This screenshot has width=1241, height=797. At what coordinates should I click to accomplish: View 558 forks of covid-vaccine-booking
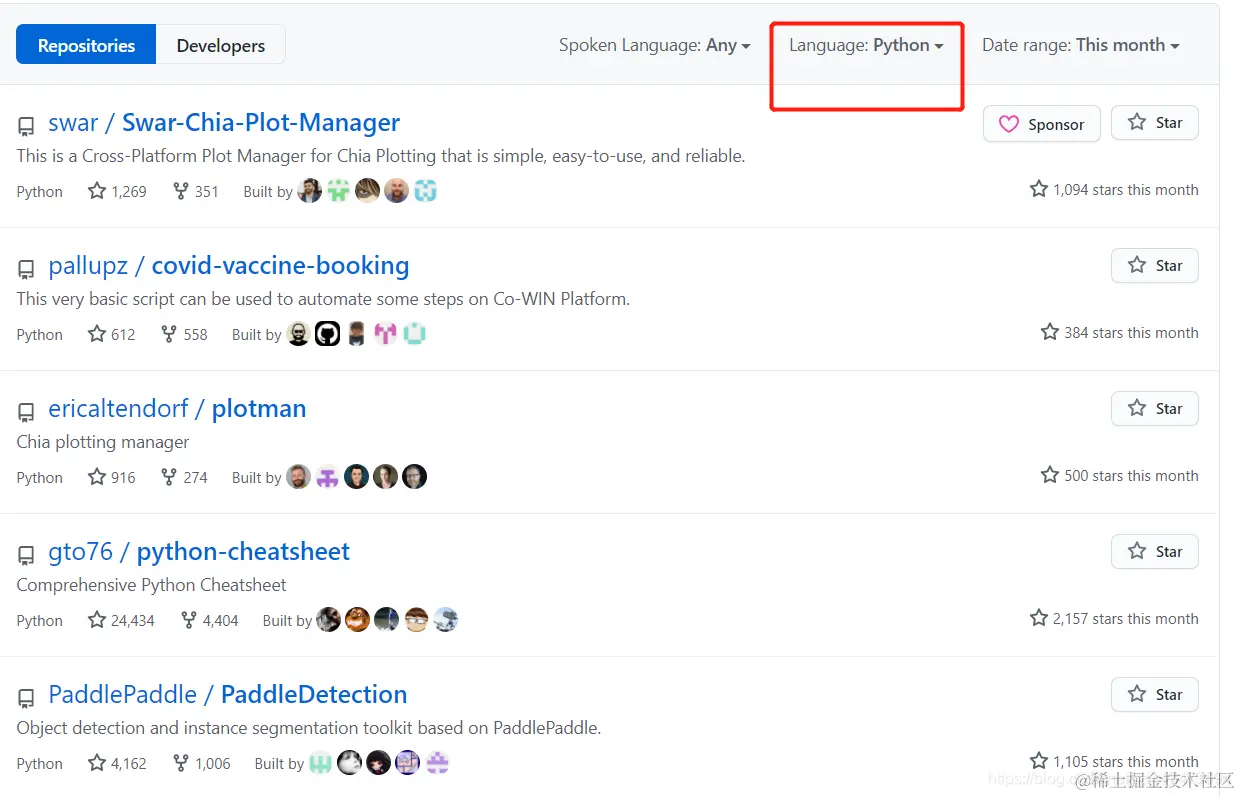click(184, 334)
